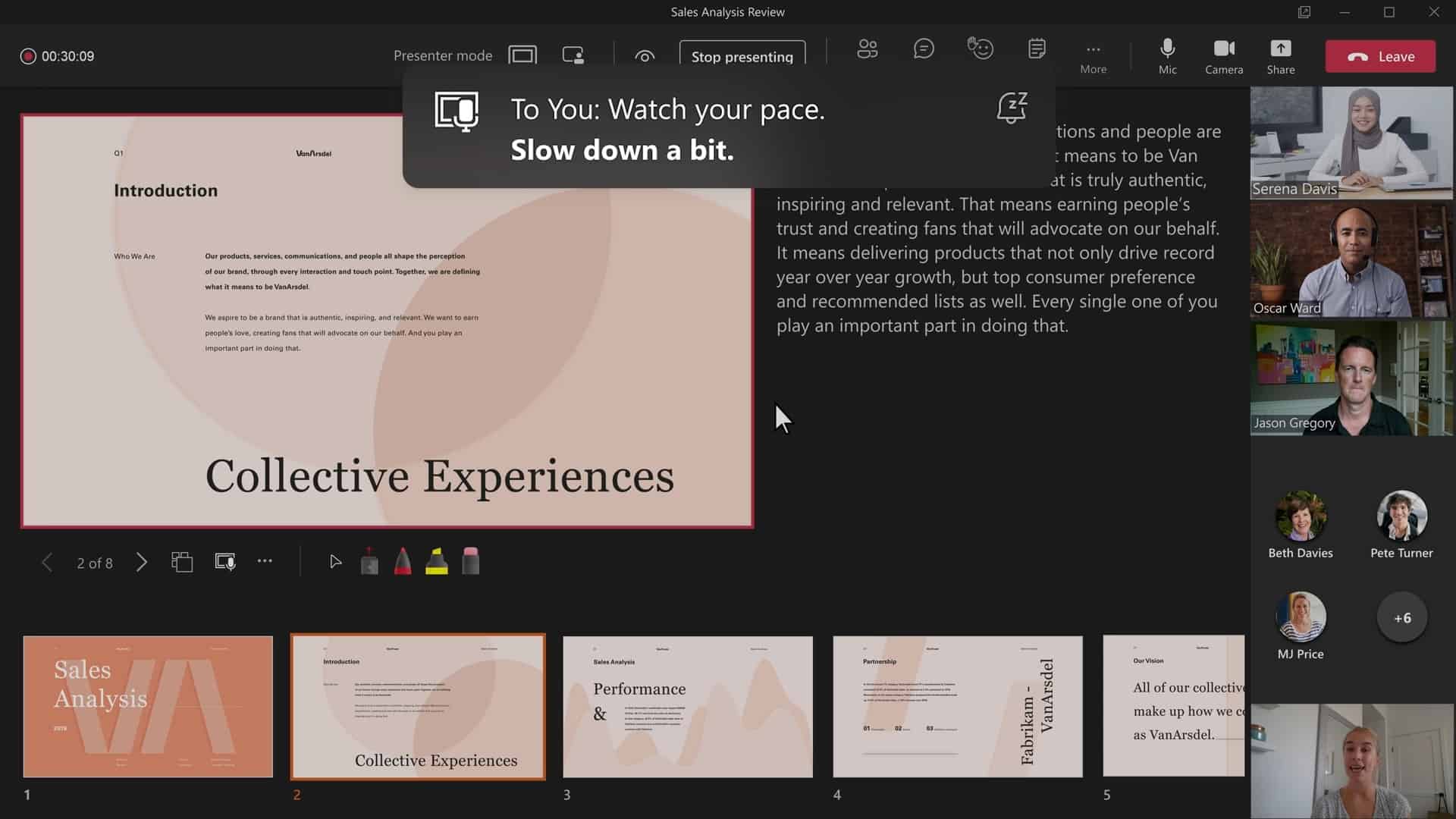Turn off the Camera
Screen dimensions: 1456x819
(x=1224, y=57)
